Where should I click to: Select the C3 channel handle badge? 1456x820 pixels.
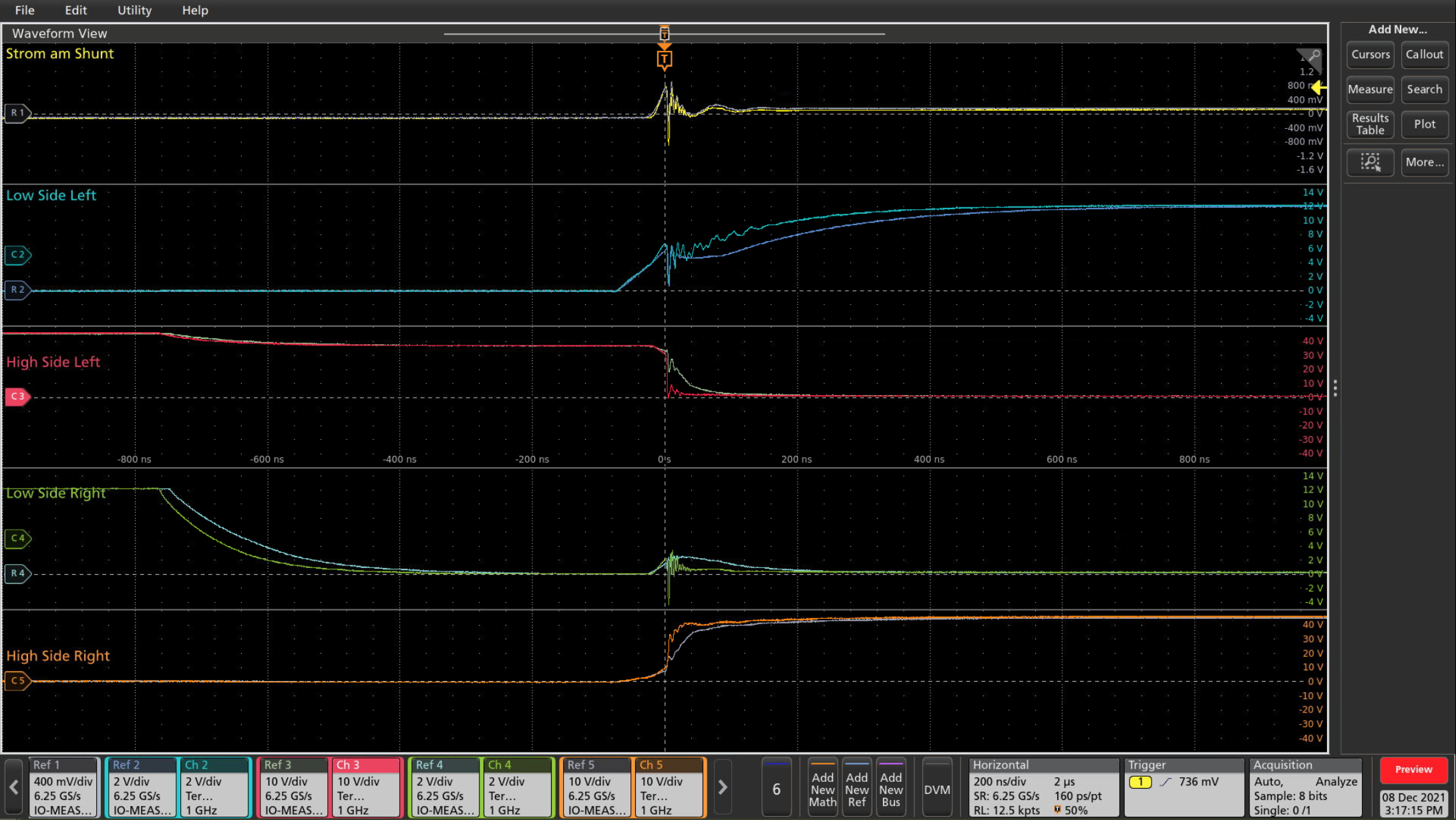(17, 396)
